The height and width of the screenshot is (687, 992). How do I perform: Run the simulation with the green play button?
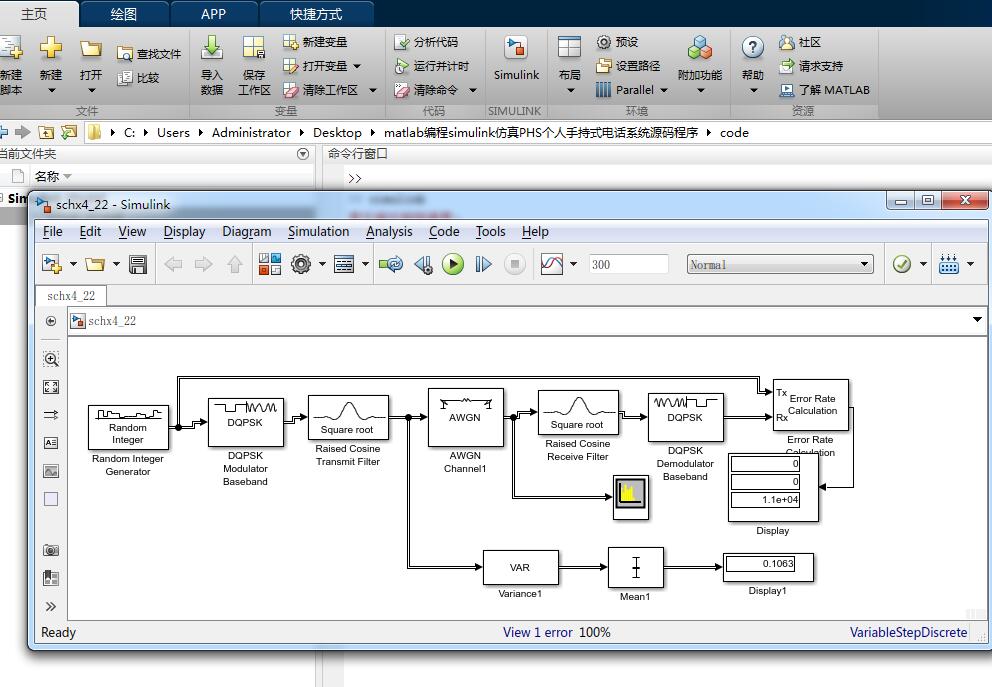[453, 264]
